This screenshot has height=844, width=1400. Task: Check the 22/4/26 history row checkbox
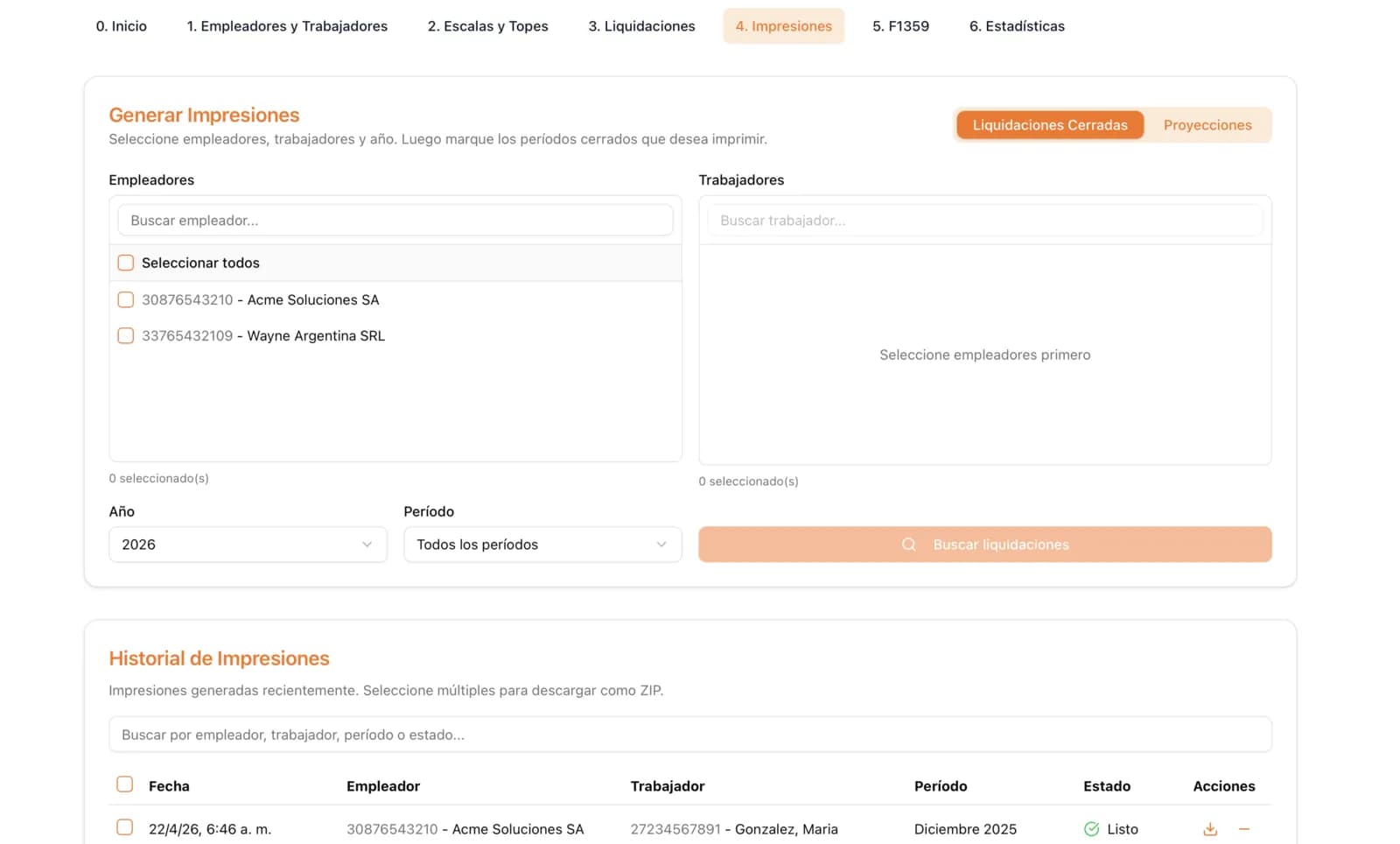[125, 827]
